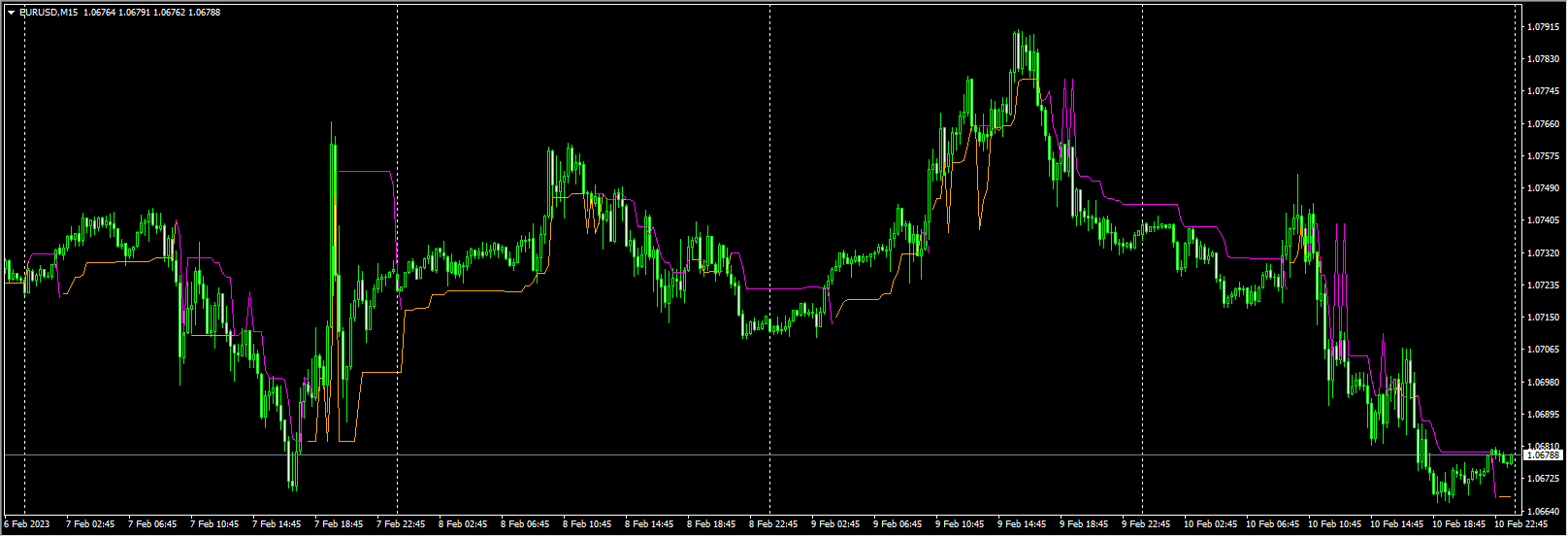Click time axis label 8 Feb 22:45
Viewport: 1568px width, 537px height.
point(773,524)
